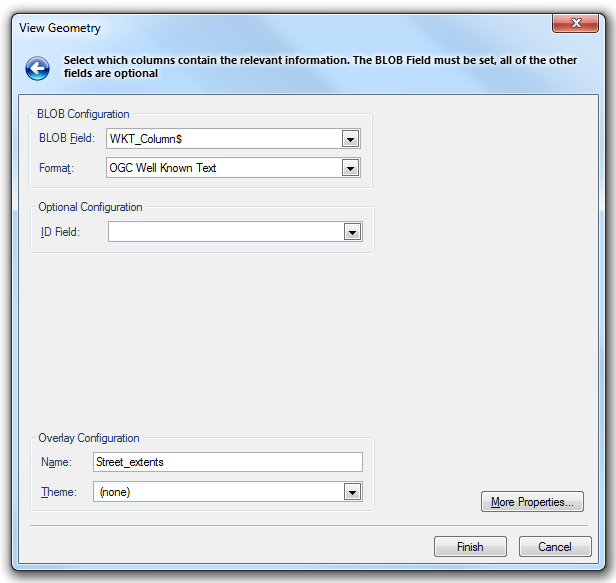Open the Format dropdown list

350,168
